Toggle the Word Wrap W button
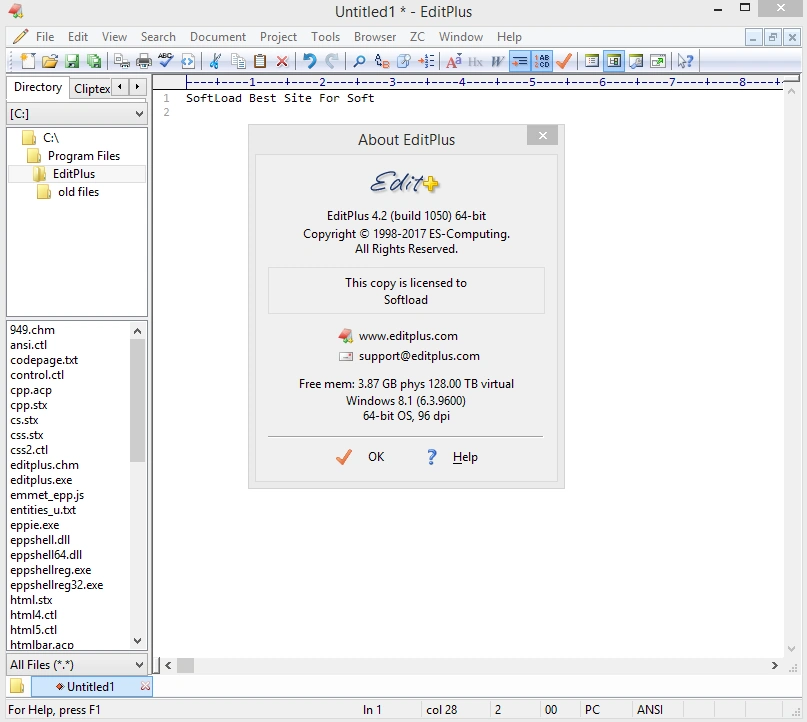The width and height of the screenshot is (807, 722). (x=497, y=61)
